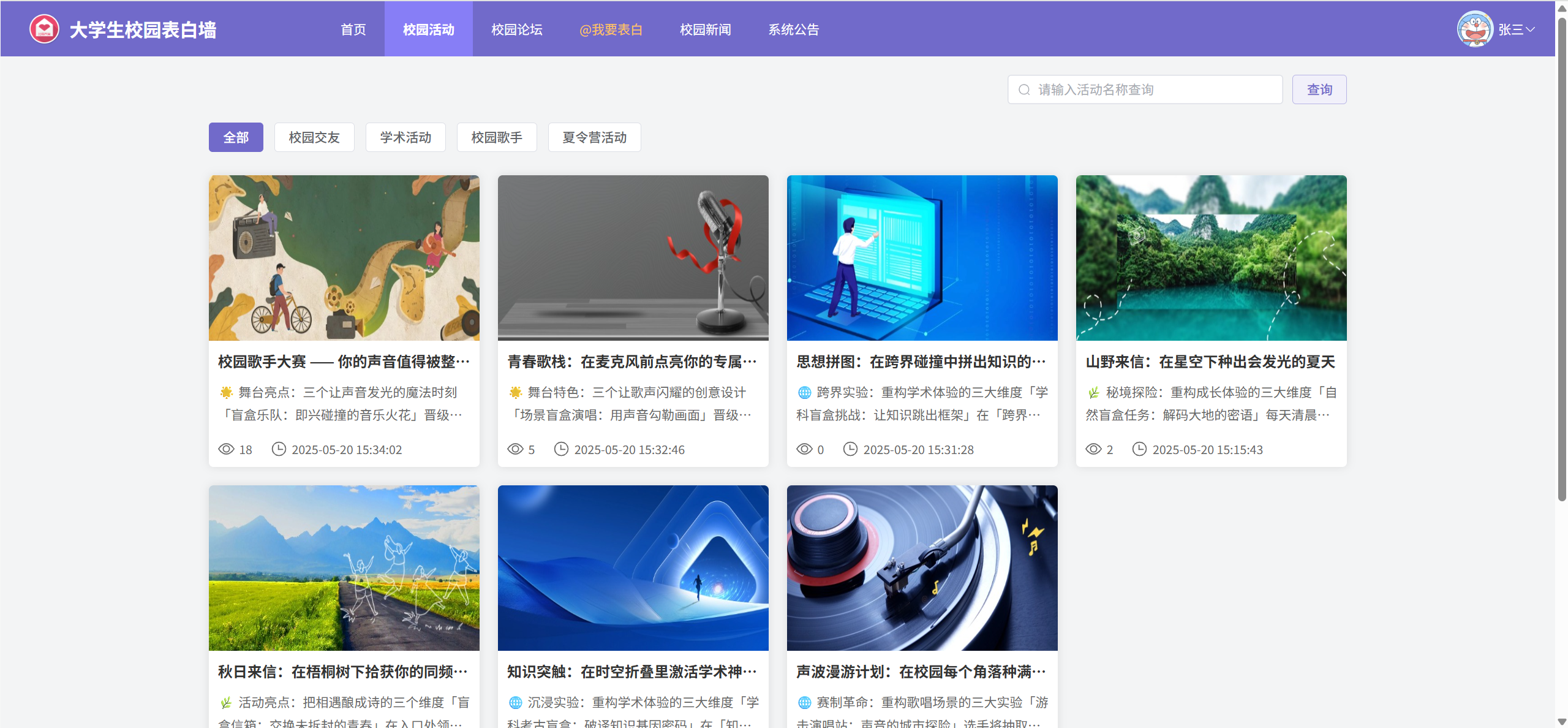Filter activities by 夏令营活动
This screenshot has height=728, width=1568.
[594, 137]
